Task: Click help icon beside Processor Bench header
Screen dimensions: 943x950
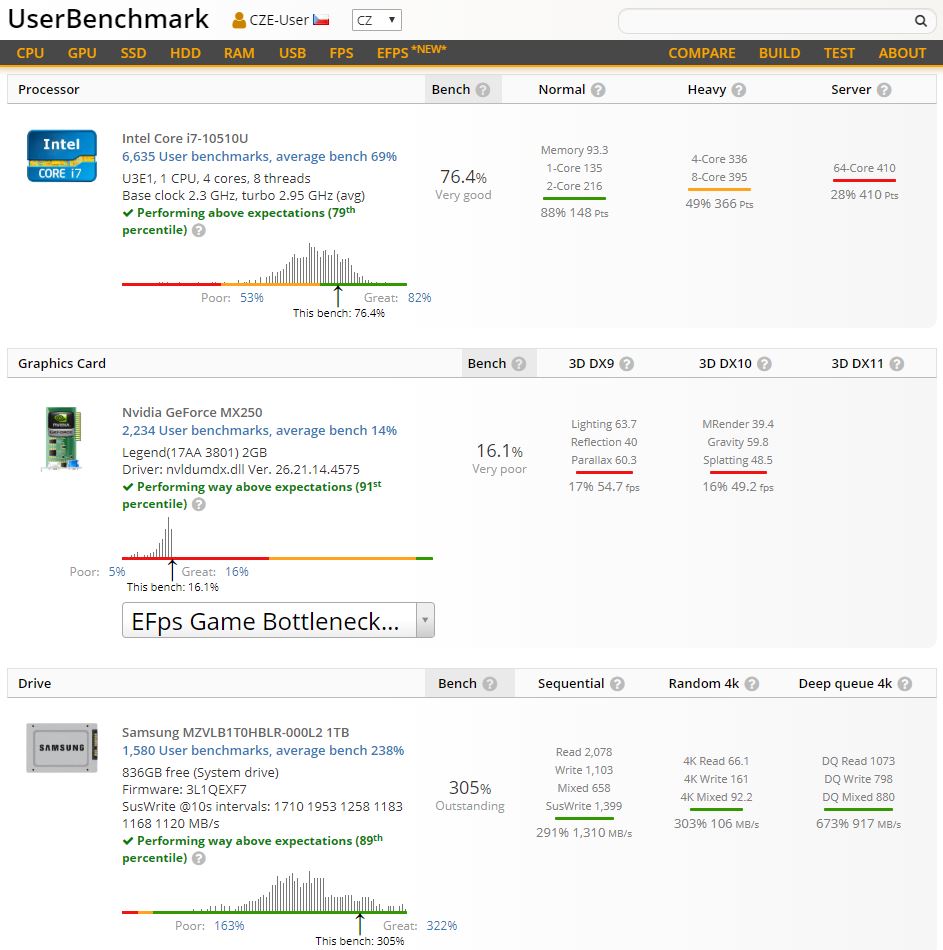Action: 483,90
